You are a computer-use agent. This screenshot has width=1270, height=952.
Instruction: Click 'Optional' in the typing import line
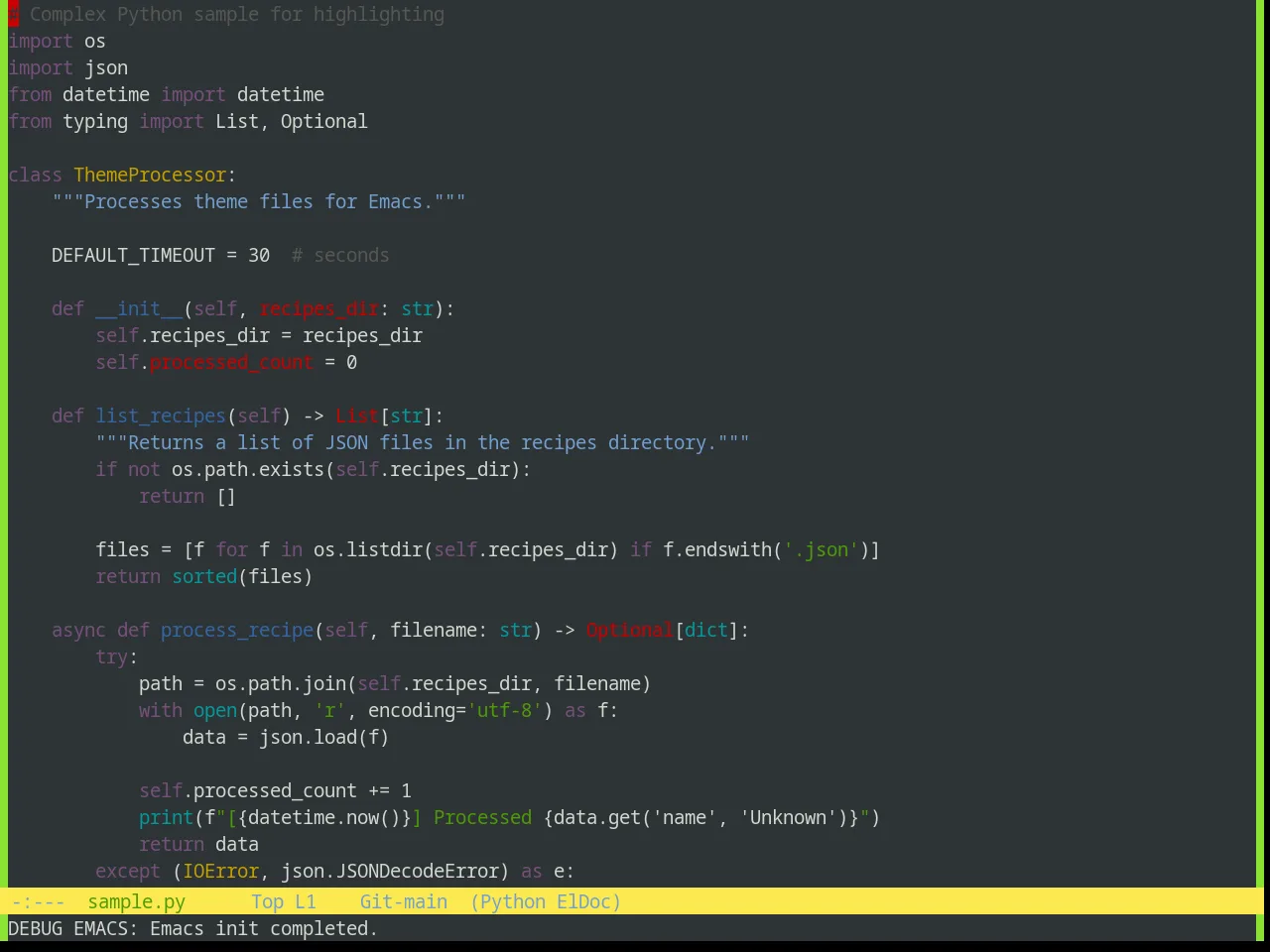pyautogui.click(x=323, y=121)
